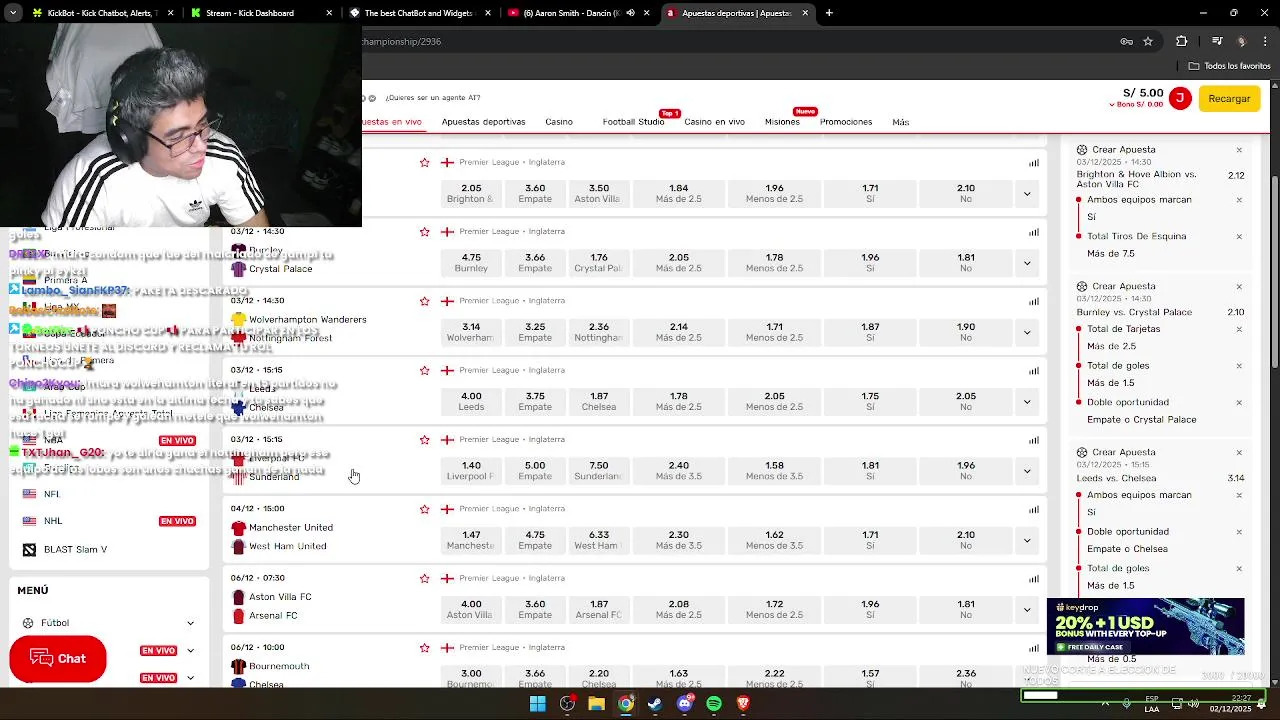Remove Leeds vs Chelsea bet from slip

click(x=1239, y=453)
